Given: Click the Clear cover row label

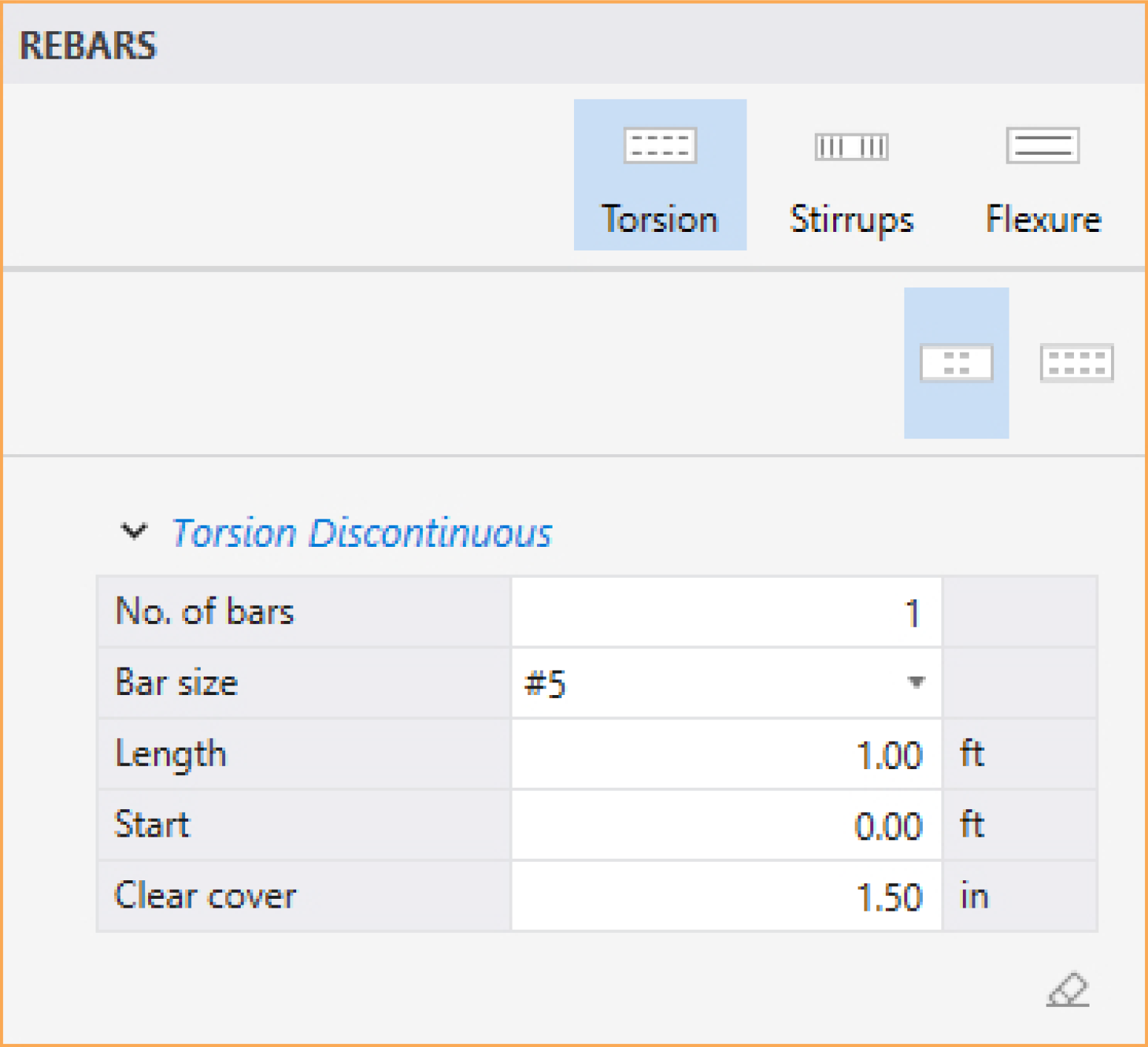Looking at the screenshot, I should point(205,896).
